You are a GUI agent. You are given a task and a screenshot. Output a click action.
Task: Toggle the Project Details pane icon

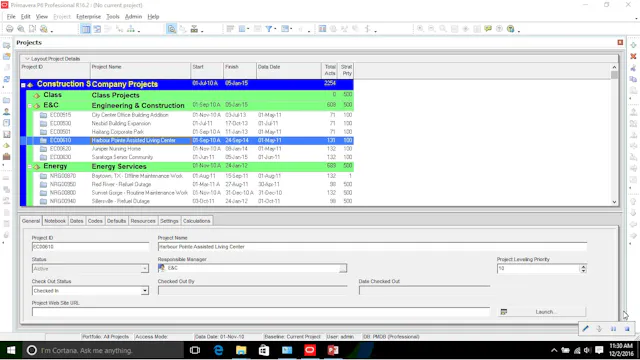point(172,29)
